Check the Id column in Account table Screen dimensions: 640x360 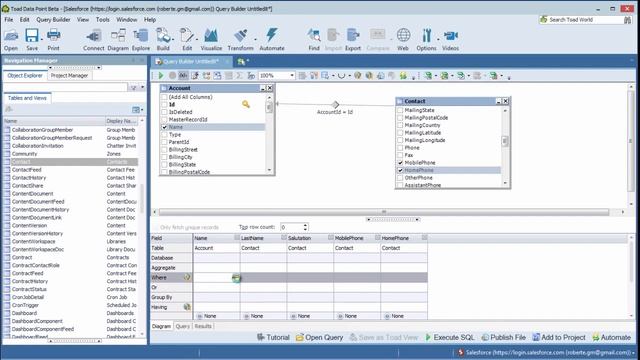point(164,104)
